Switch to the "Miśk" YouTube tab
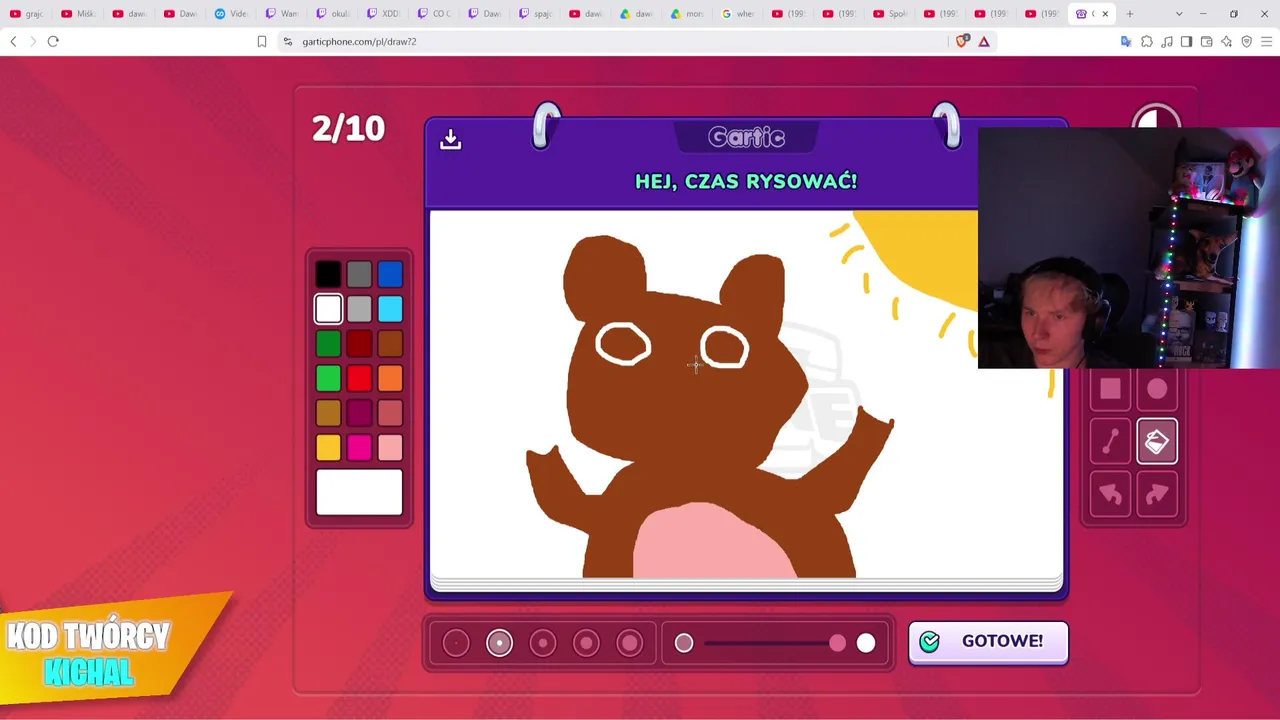The height and width of the screenshot is (720, 1280). (x=78, y=14)
